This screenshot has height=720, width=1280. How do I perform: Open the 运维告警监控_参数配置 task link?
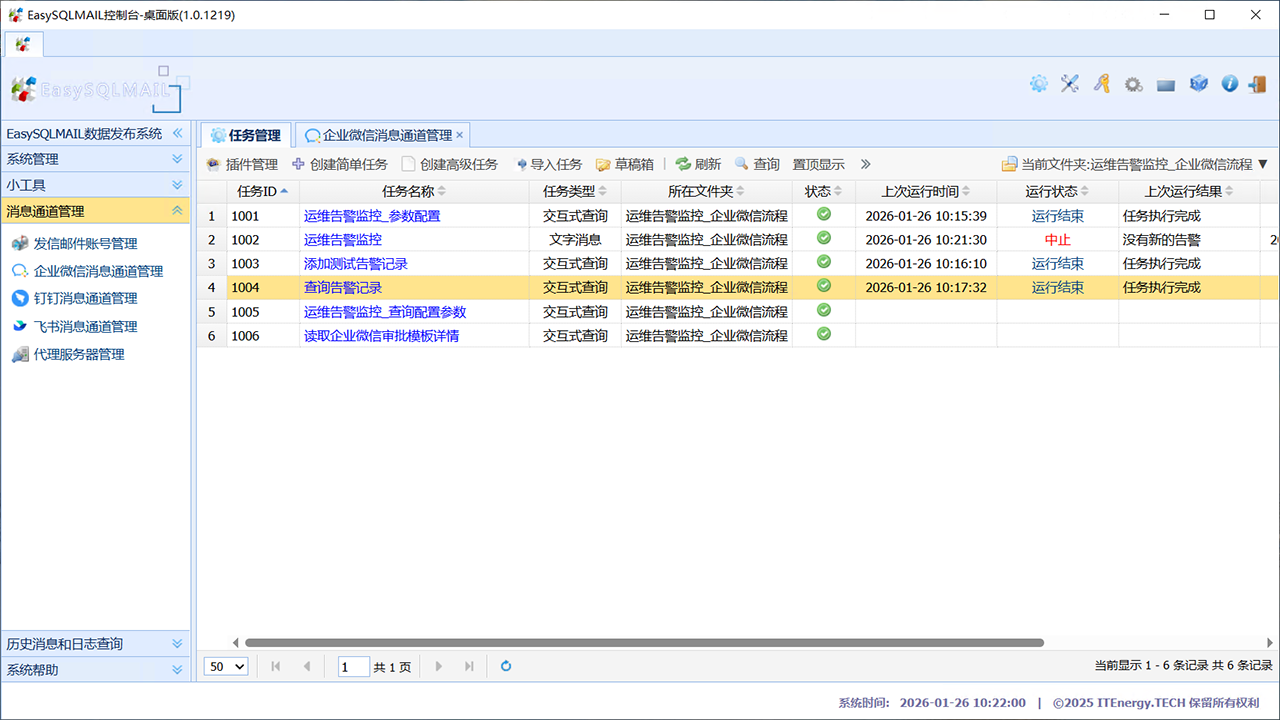tap(372, 216)
